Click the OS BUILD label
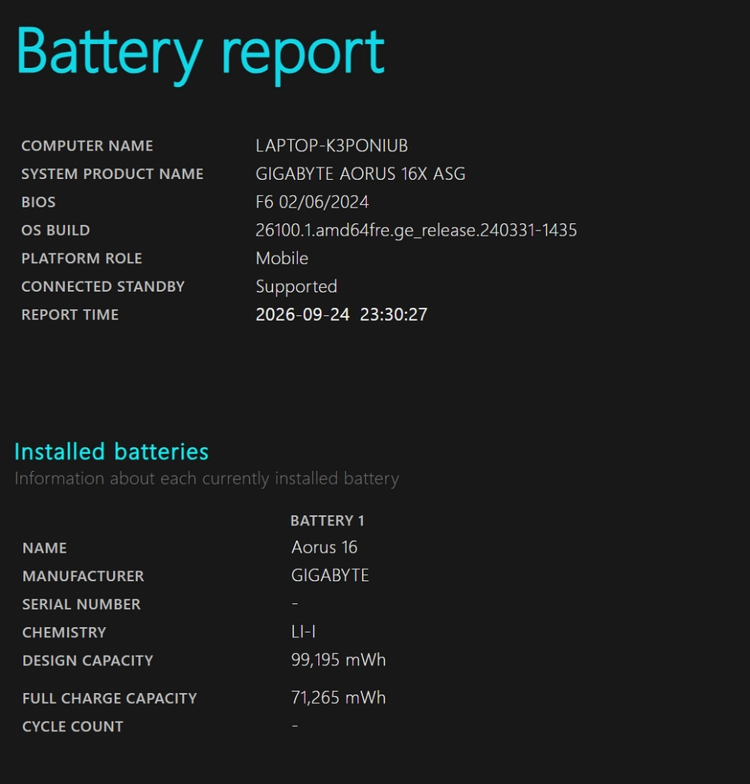 56,230
